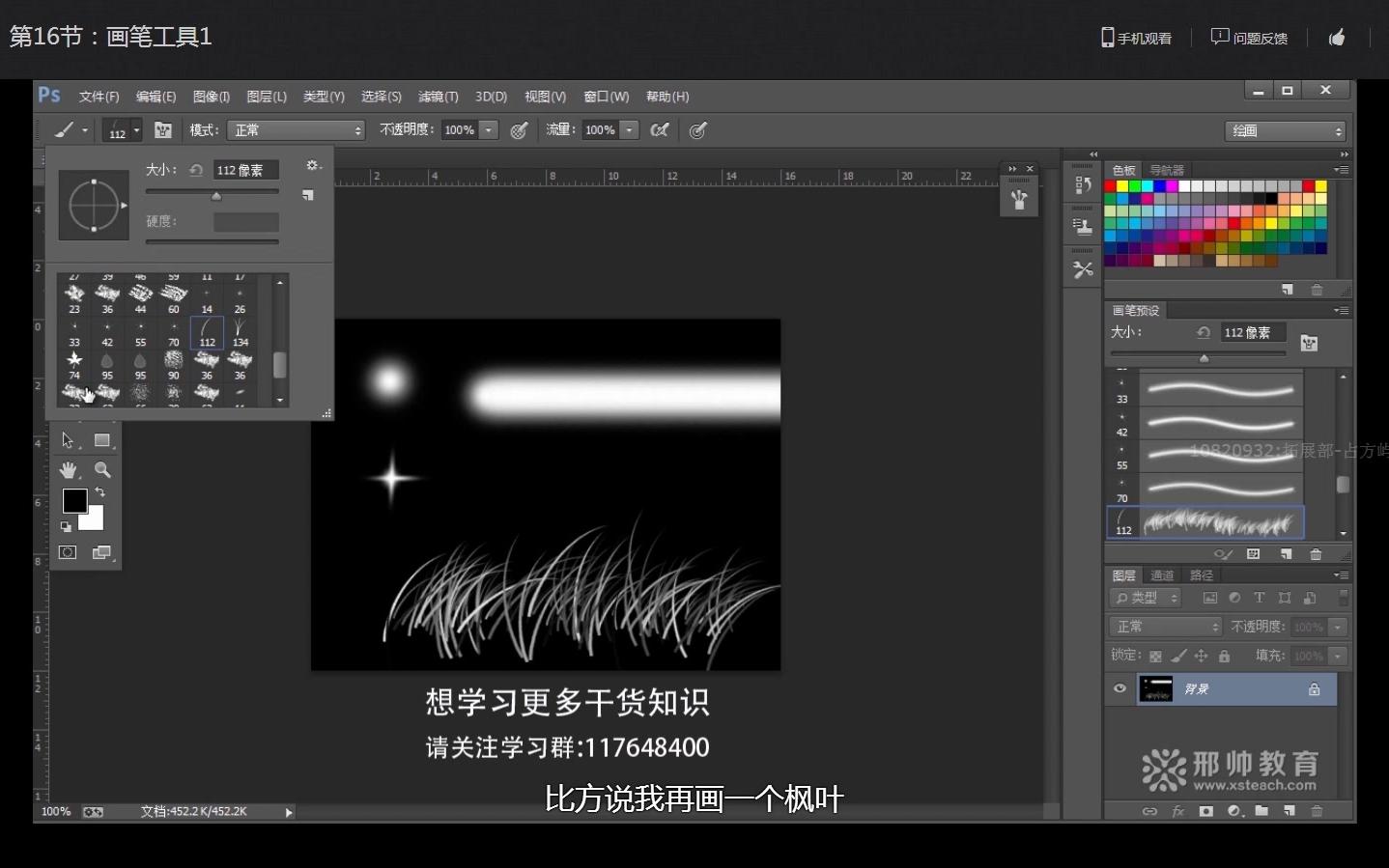Open blend mode 模式 dropdown
1389x868 pixels.
pyautogui.click(x=298, y=130)
